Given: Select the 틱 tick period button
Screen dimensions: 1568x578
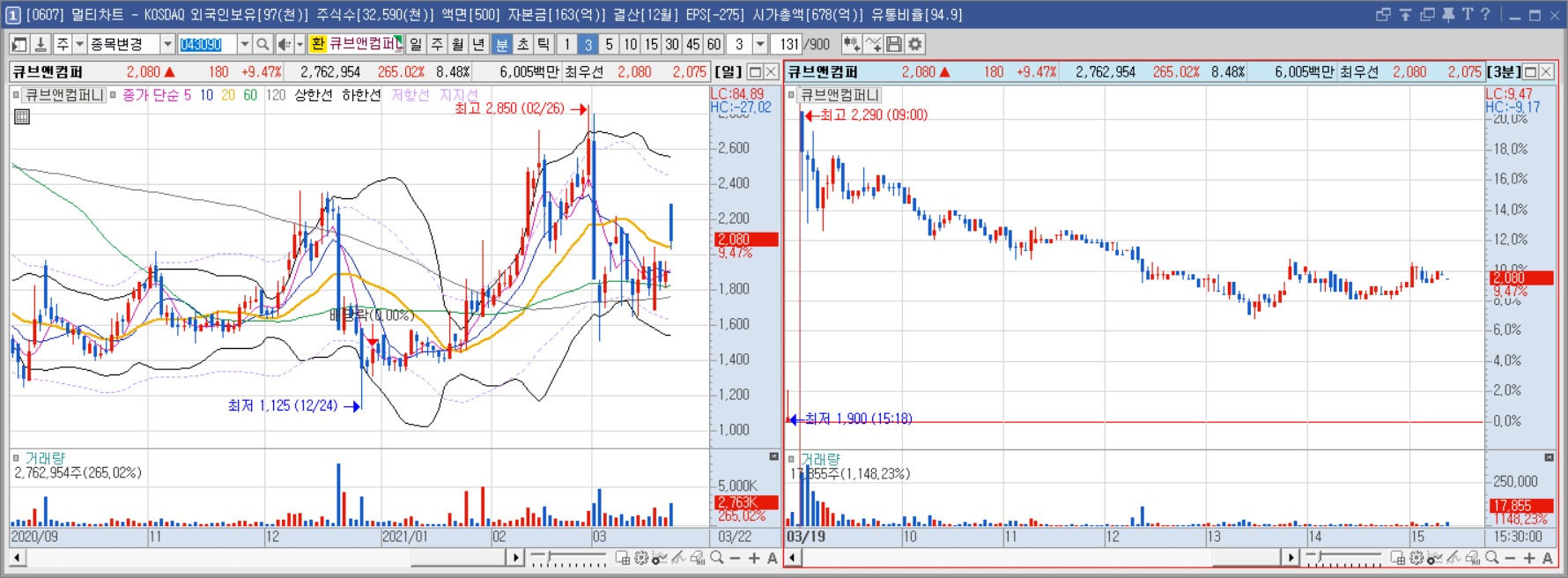Looking at the screenshot, I should tap(544, 44).
